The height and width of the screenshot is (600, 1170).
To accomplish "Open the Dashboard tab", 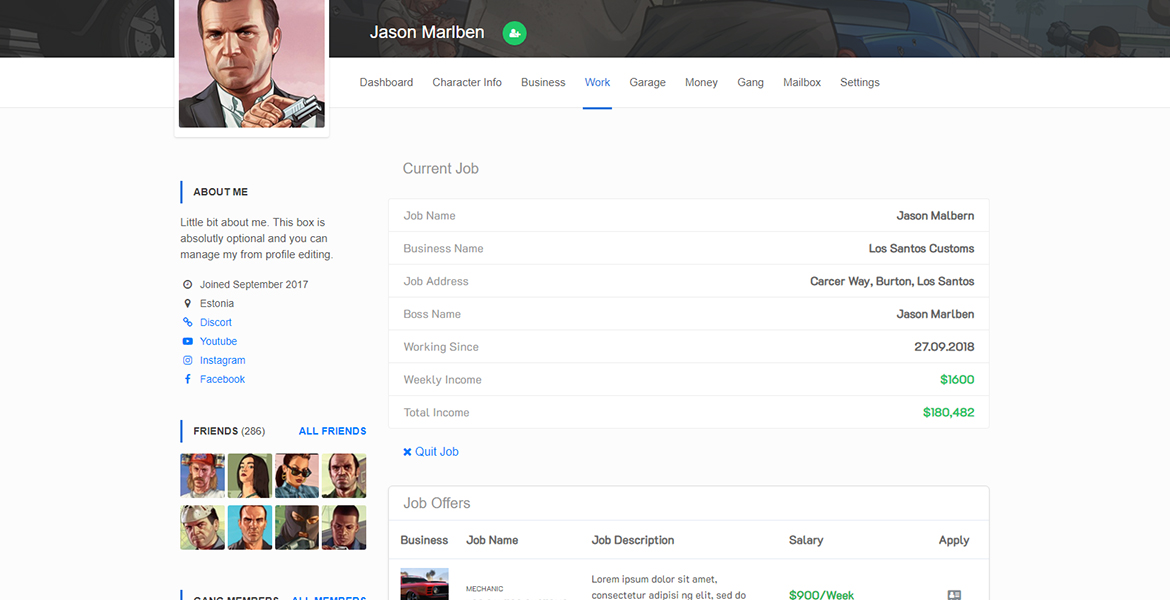I will coord(386,82).
